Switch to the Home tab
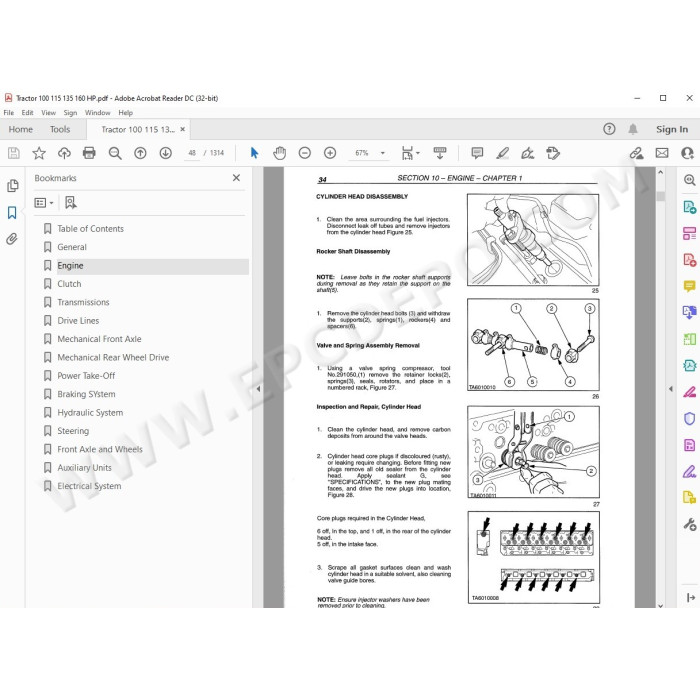Viewport: 700px width, 700px height. coord(21,129)
